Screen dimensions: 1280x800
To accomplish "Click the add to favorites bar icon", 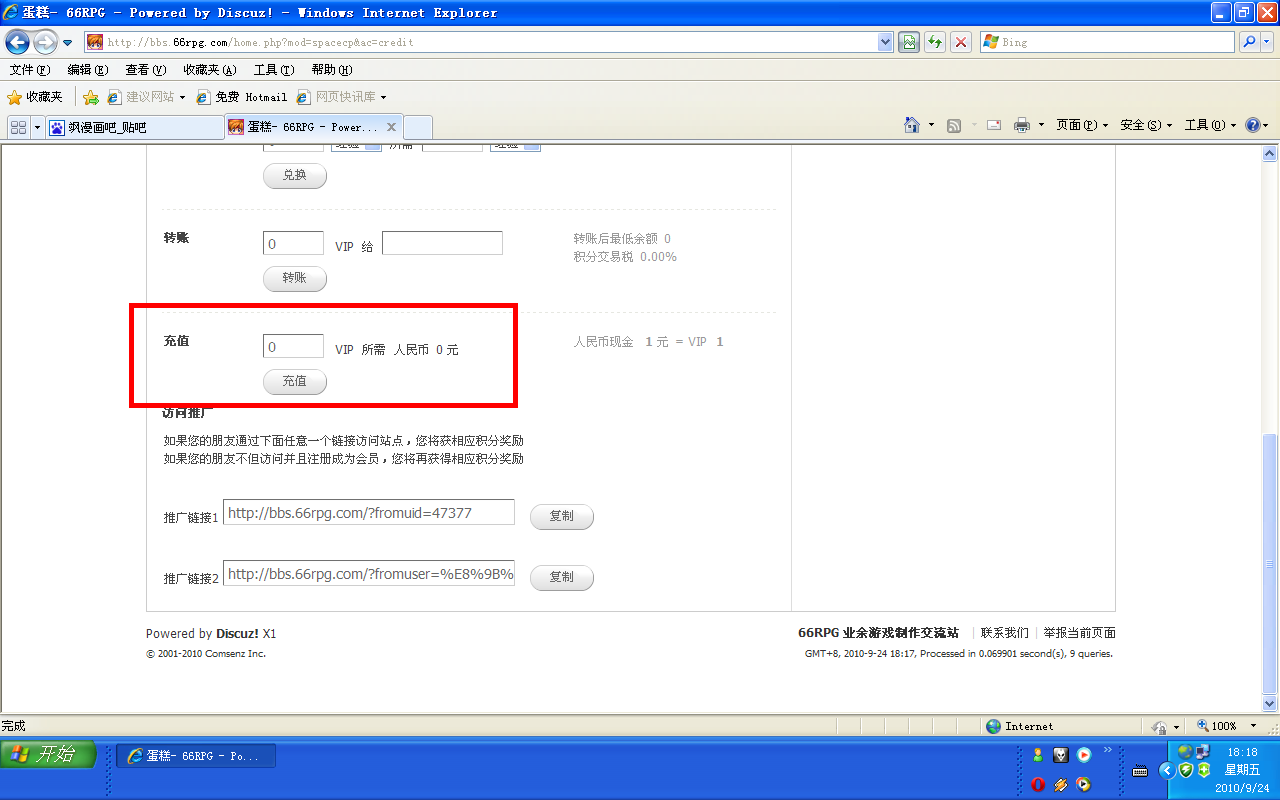I will point(91,97).
